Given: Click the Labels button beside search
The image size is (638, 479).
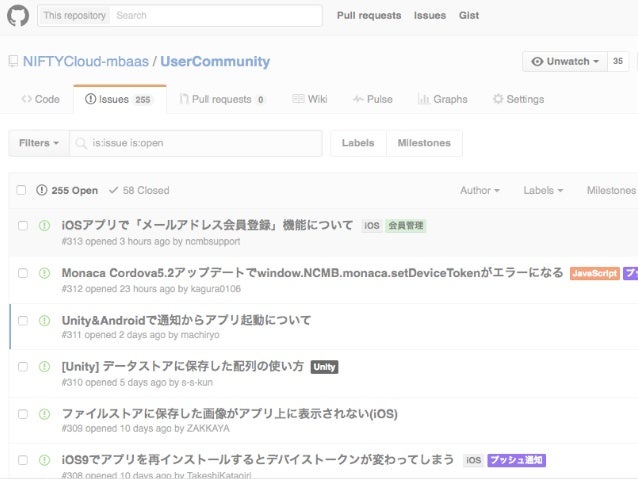Looking at the screenshot, I should [x=358, y=143].
